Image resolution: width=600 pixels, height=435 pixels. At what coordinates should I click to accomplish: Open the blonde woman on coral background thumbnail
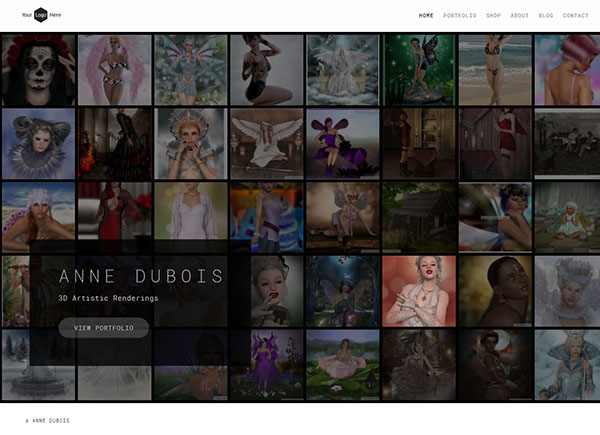pyautogui.click(x=418, y=291)
